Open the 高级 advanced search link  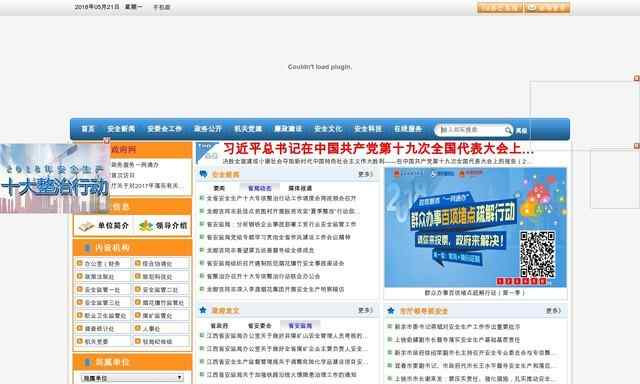coord(521,131)
